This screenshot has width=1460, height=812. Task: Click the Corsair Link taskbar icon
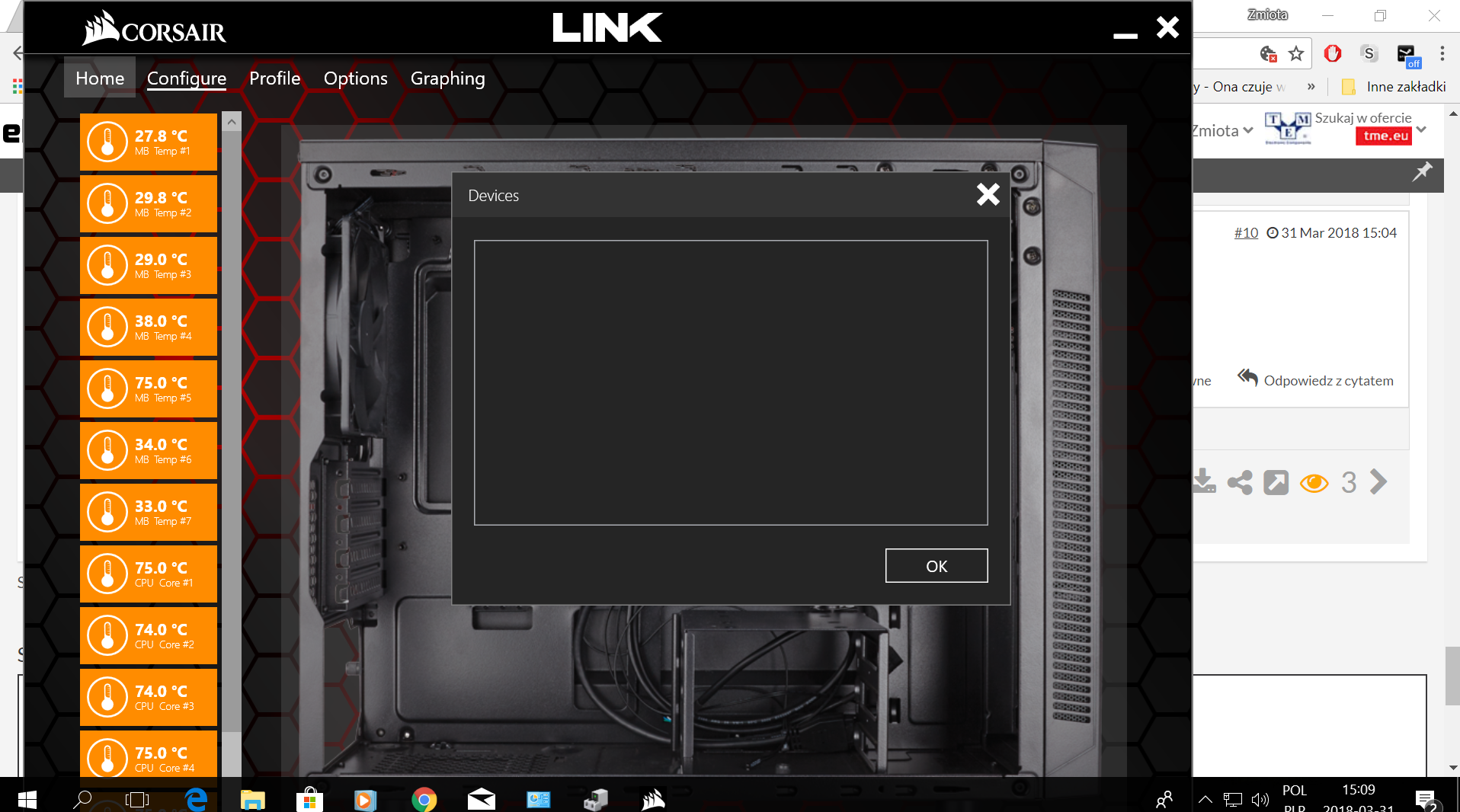653,798
